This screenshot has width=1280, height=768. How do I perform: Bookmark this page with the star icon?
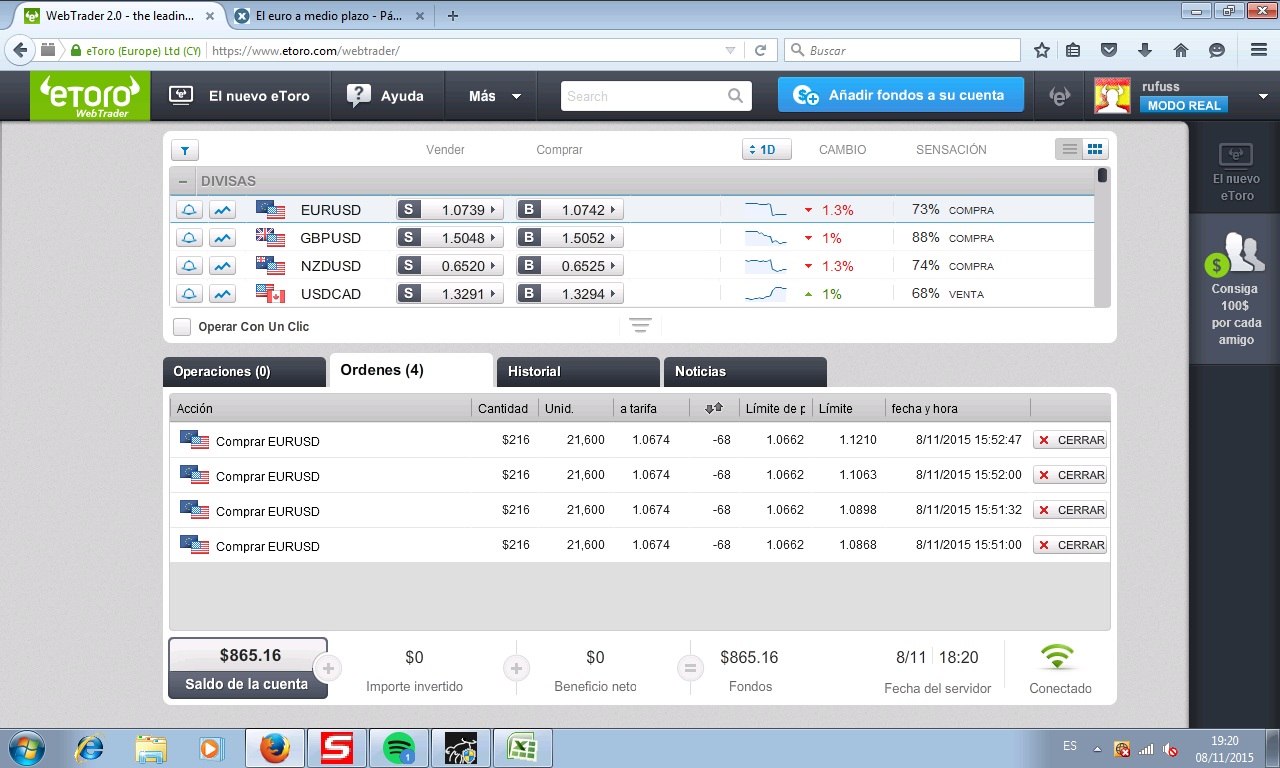pyautogui.click(x=1042, y=50)
